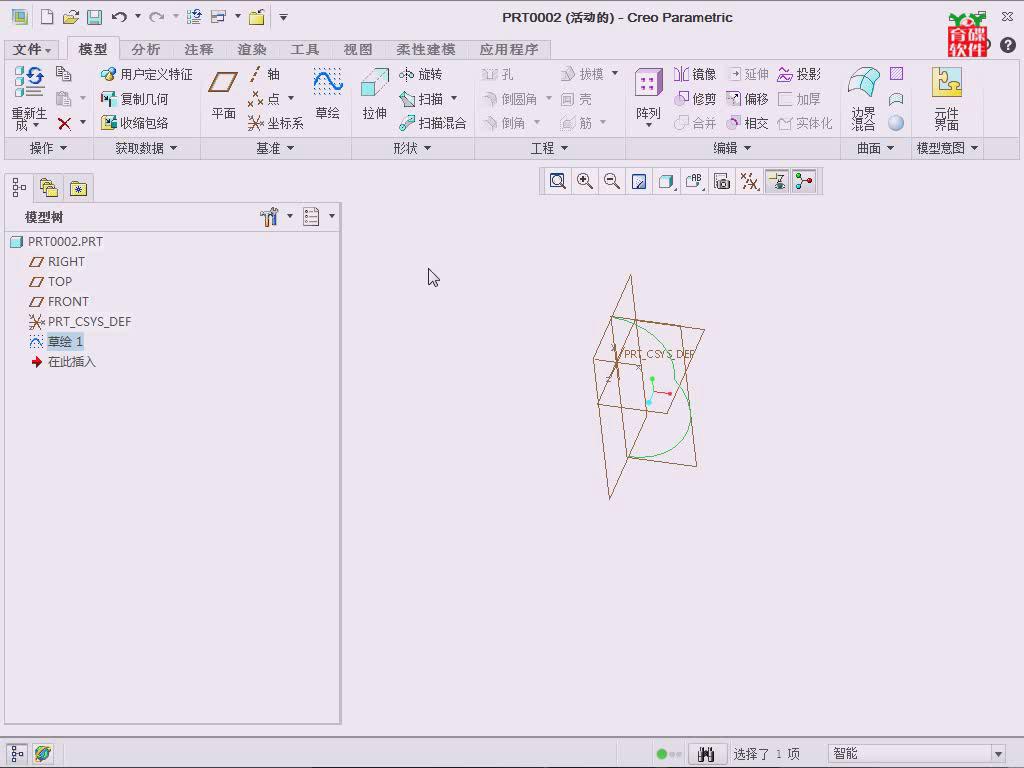Expand the Datum (基准) group
1024x768 pixels.
pyautogui.click(x=275, y=148)
